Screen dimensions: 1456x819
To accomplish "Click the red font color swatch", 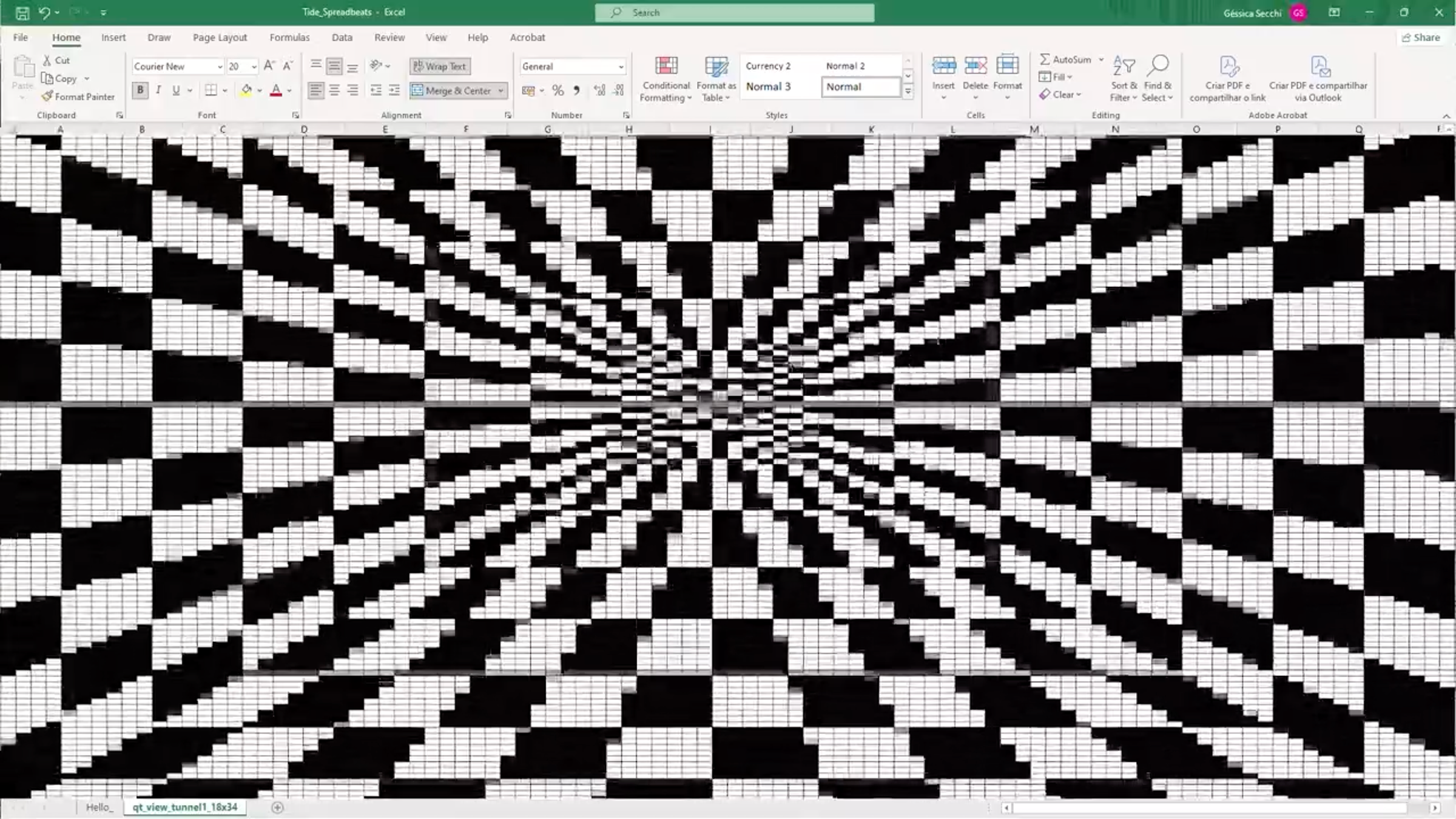I will tap(276, 91).
